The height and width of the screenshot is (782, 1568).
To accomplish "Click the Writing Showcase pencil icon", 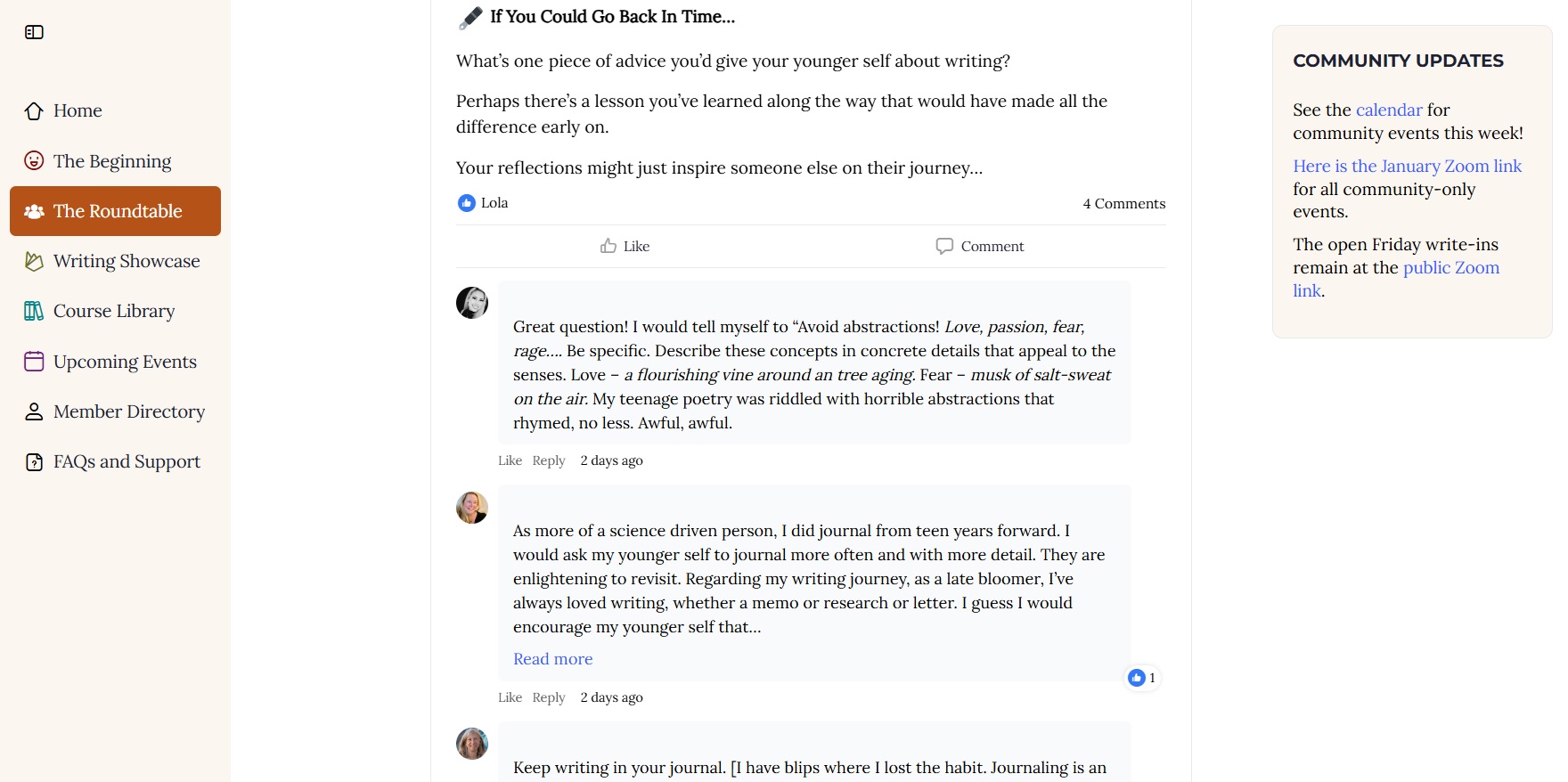I will (x=34, y=261).
